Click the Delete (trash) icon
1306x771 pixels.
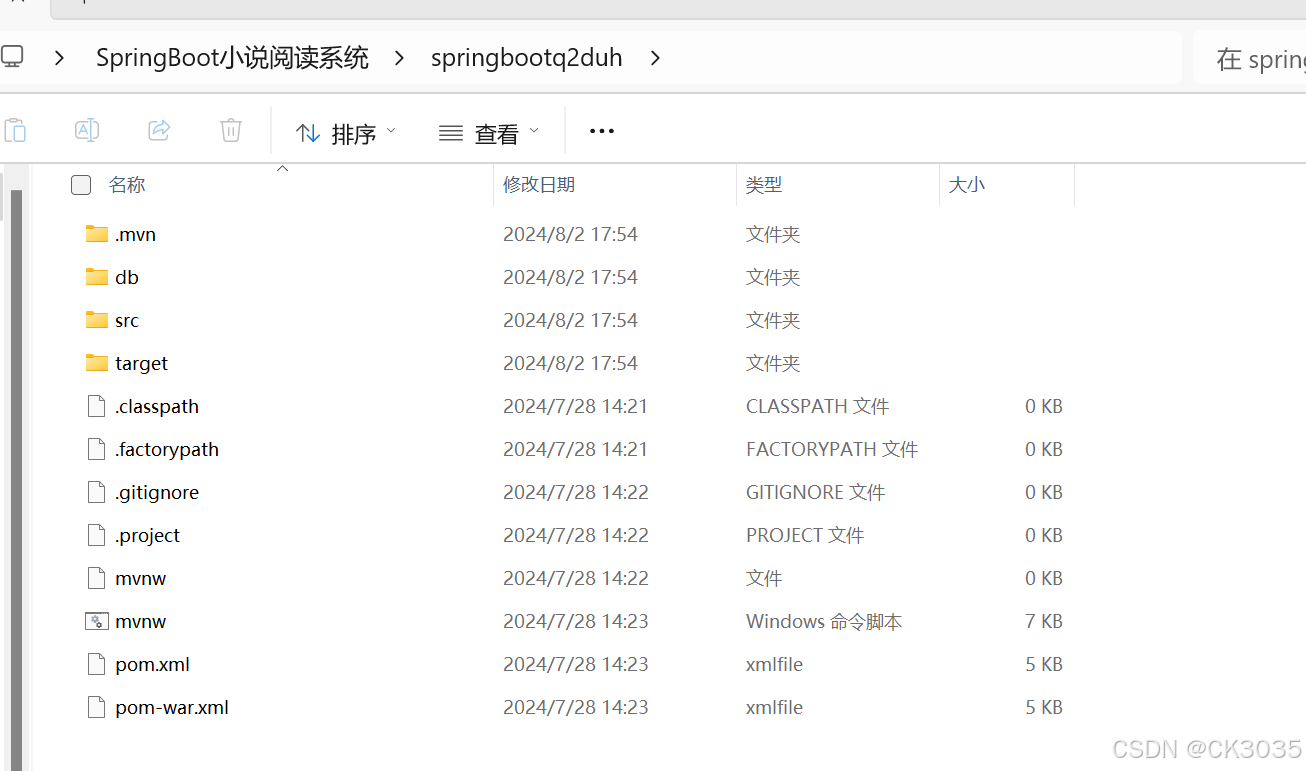[x=230, y=130]
